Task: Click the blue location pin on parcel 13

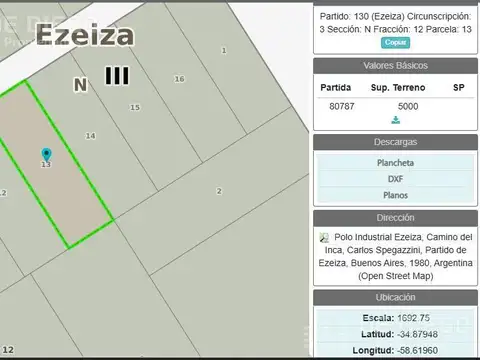Action: pos(46,155)
